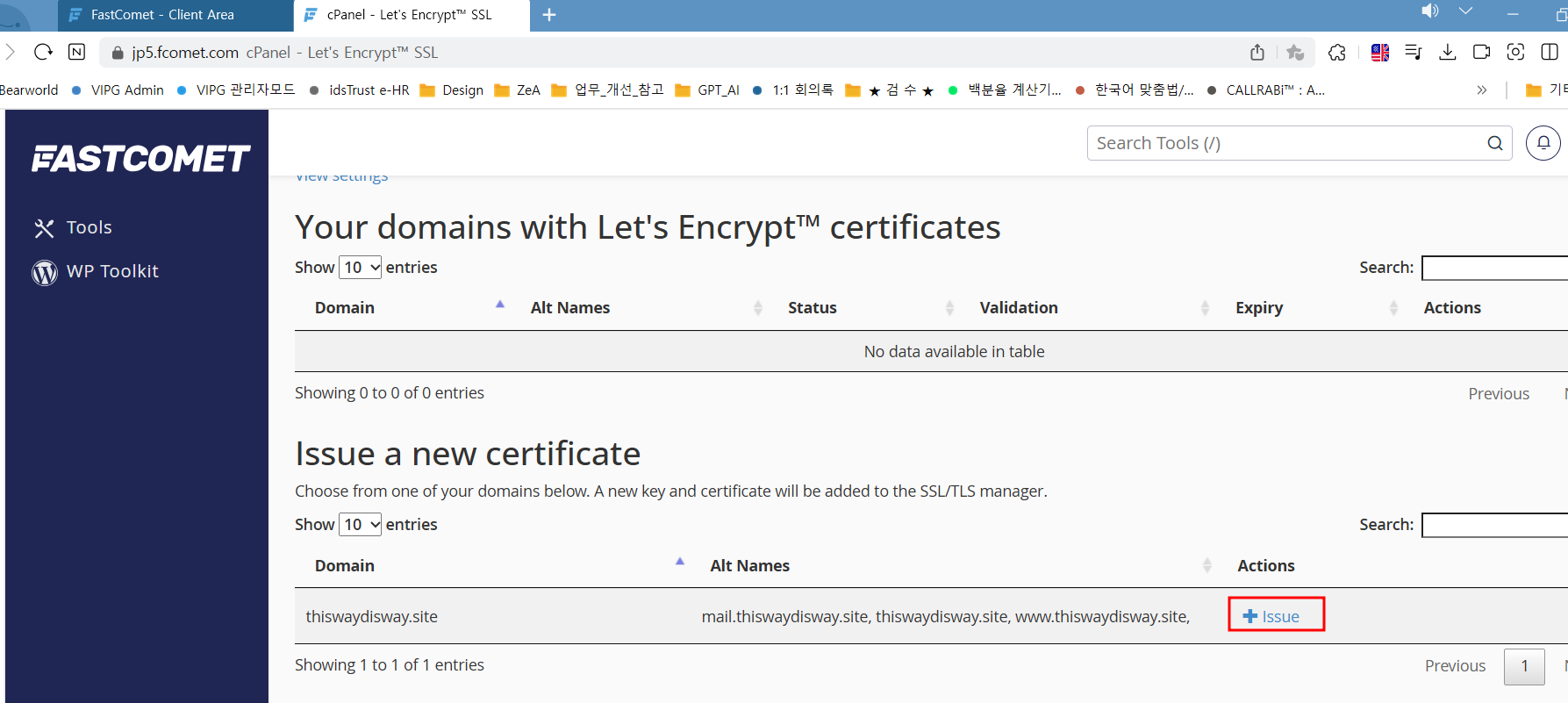Go to page 1 of new certificate table
The width and height of the screenshot is (1568, 703).
pyautogui.click(x=1524, y=666)
